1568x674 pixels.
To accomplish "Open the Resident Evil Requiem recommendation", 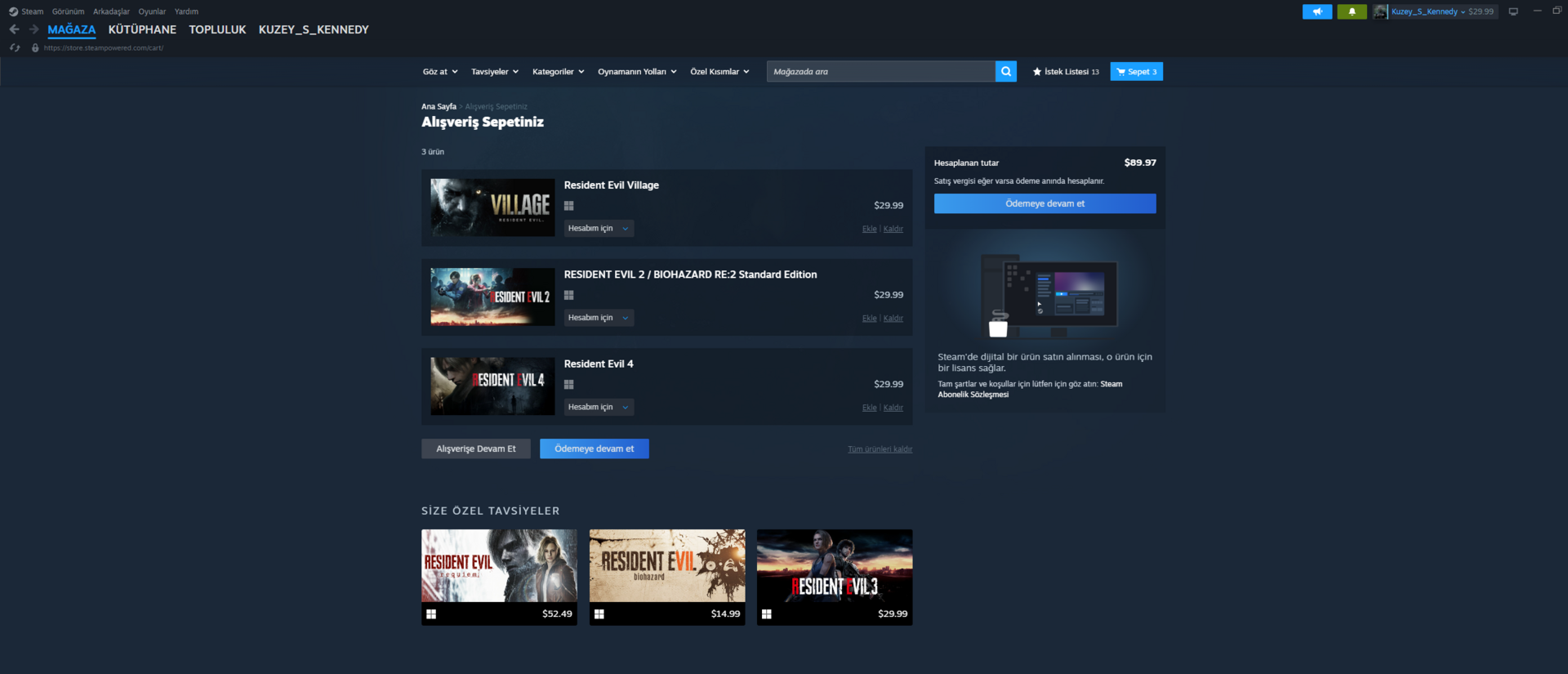I will (499, 577).
